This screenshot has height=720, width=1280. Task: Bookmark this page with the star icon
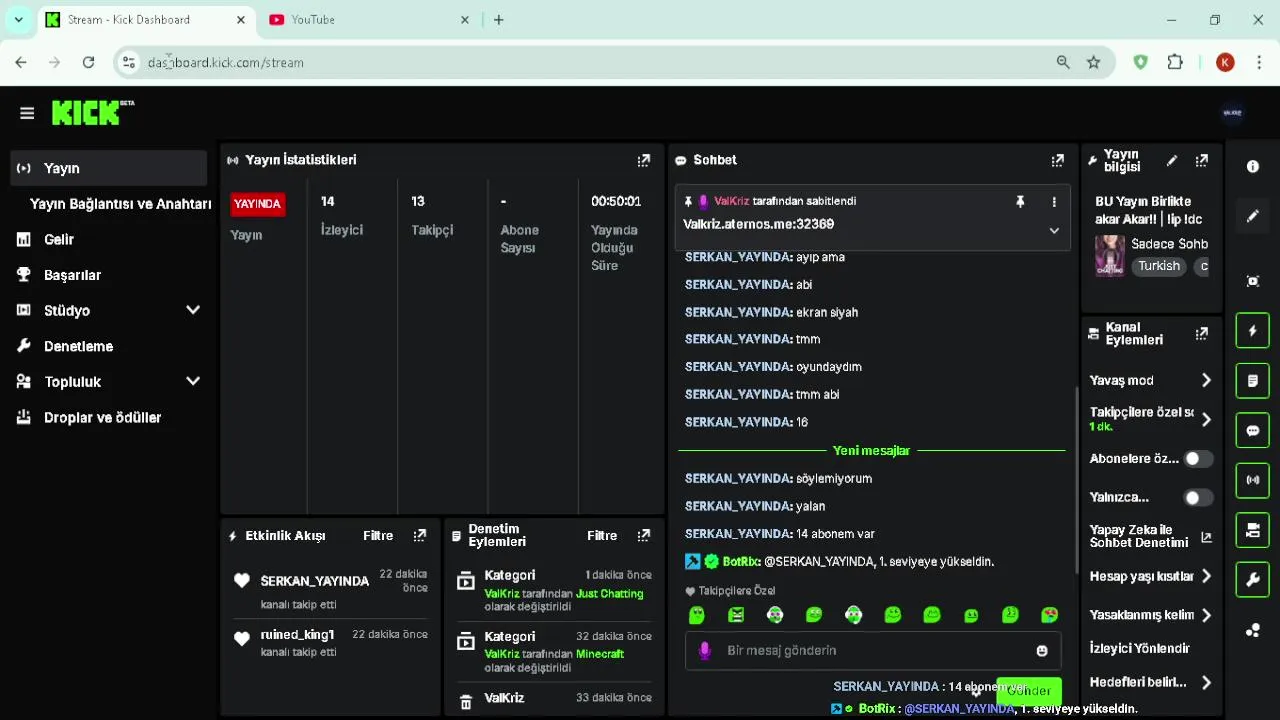[1094, 62]
